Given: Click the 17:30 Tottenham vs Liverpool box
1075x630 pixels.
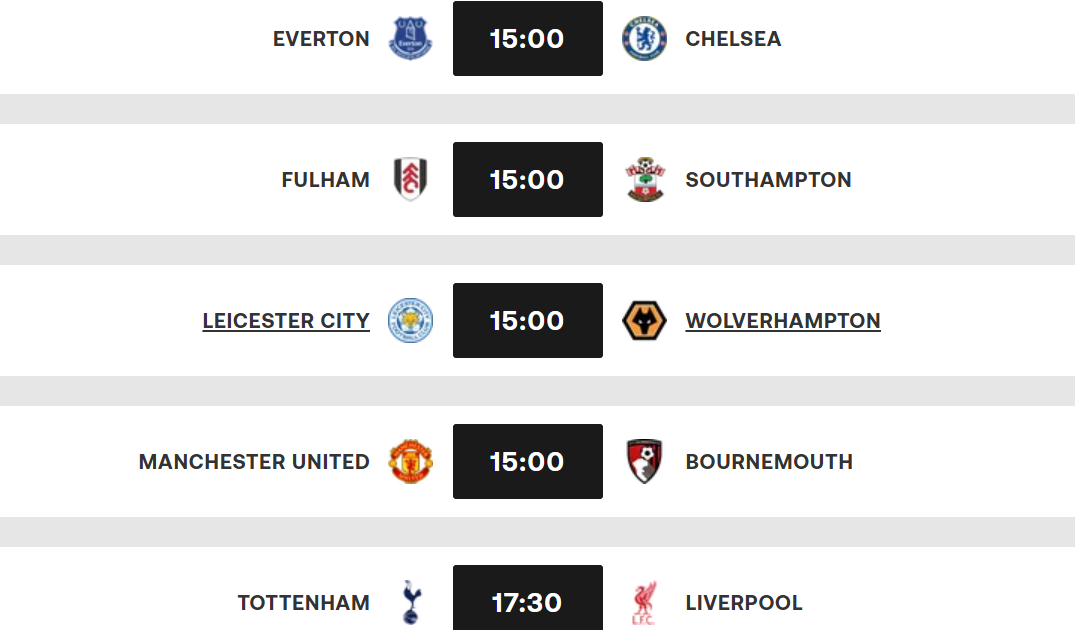Looking at the screenshot, I should pos(528,600).
